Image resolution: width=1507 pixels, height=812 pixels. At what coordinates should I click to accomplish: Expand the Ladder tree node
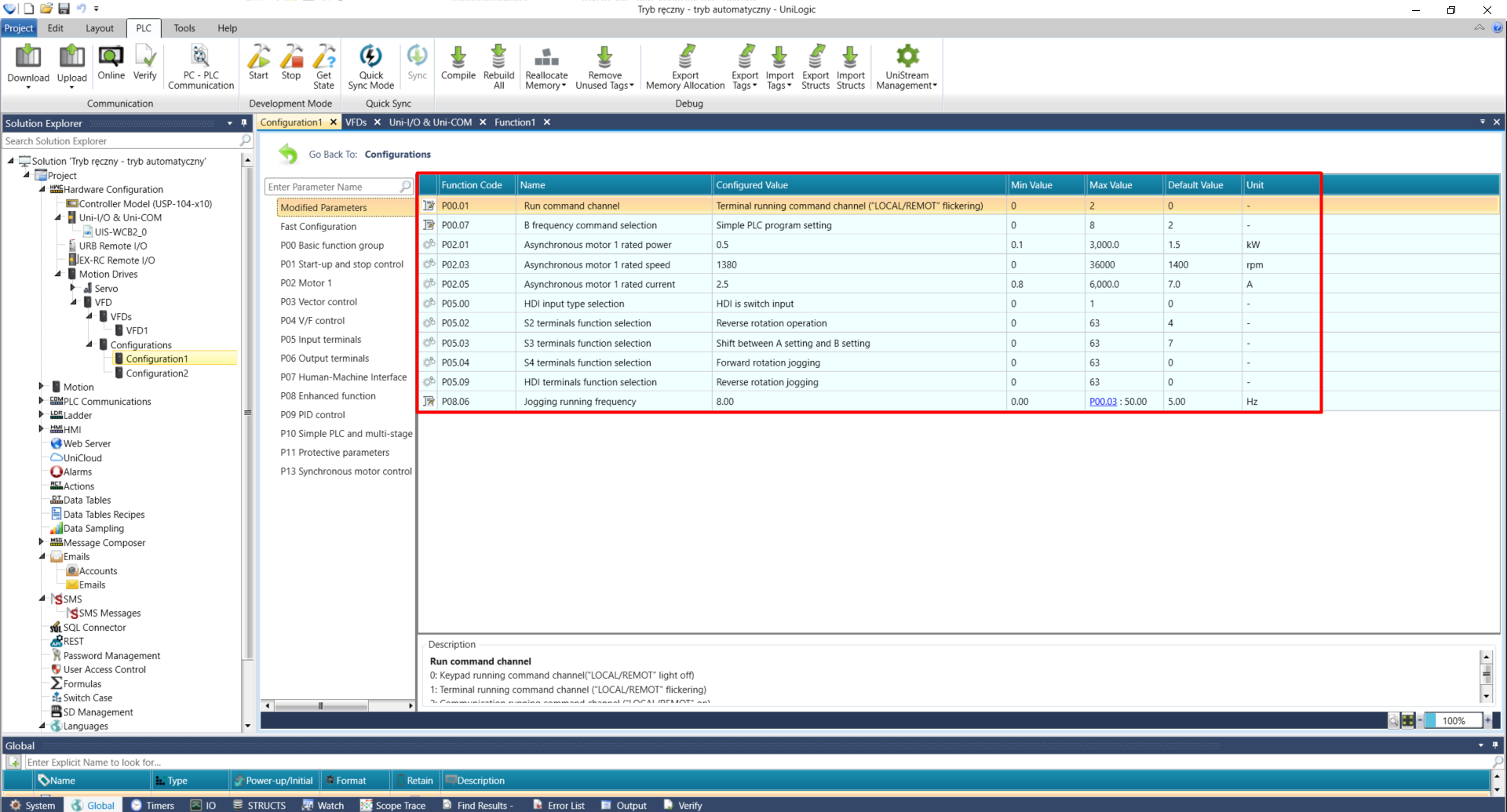tap(42, 415)
